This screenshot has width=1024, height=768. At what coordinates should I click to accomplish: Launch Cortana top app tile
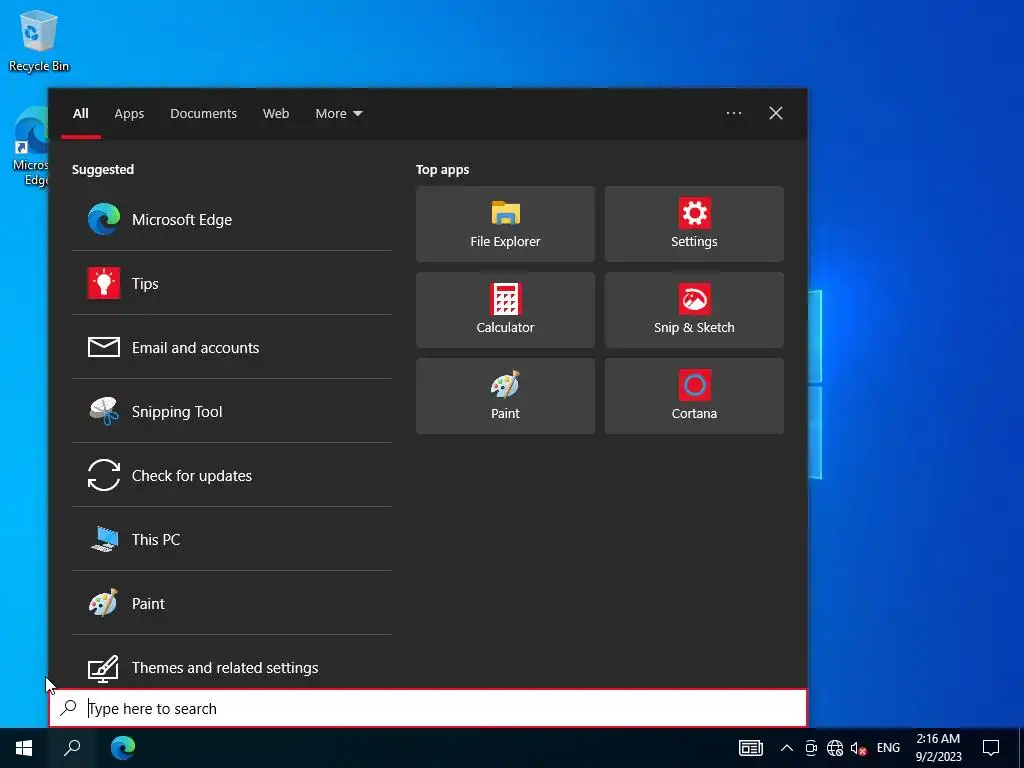(694, 396)
